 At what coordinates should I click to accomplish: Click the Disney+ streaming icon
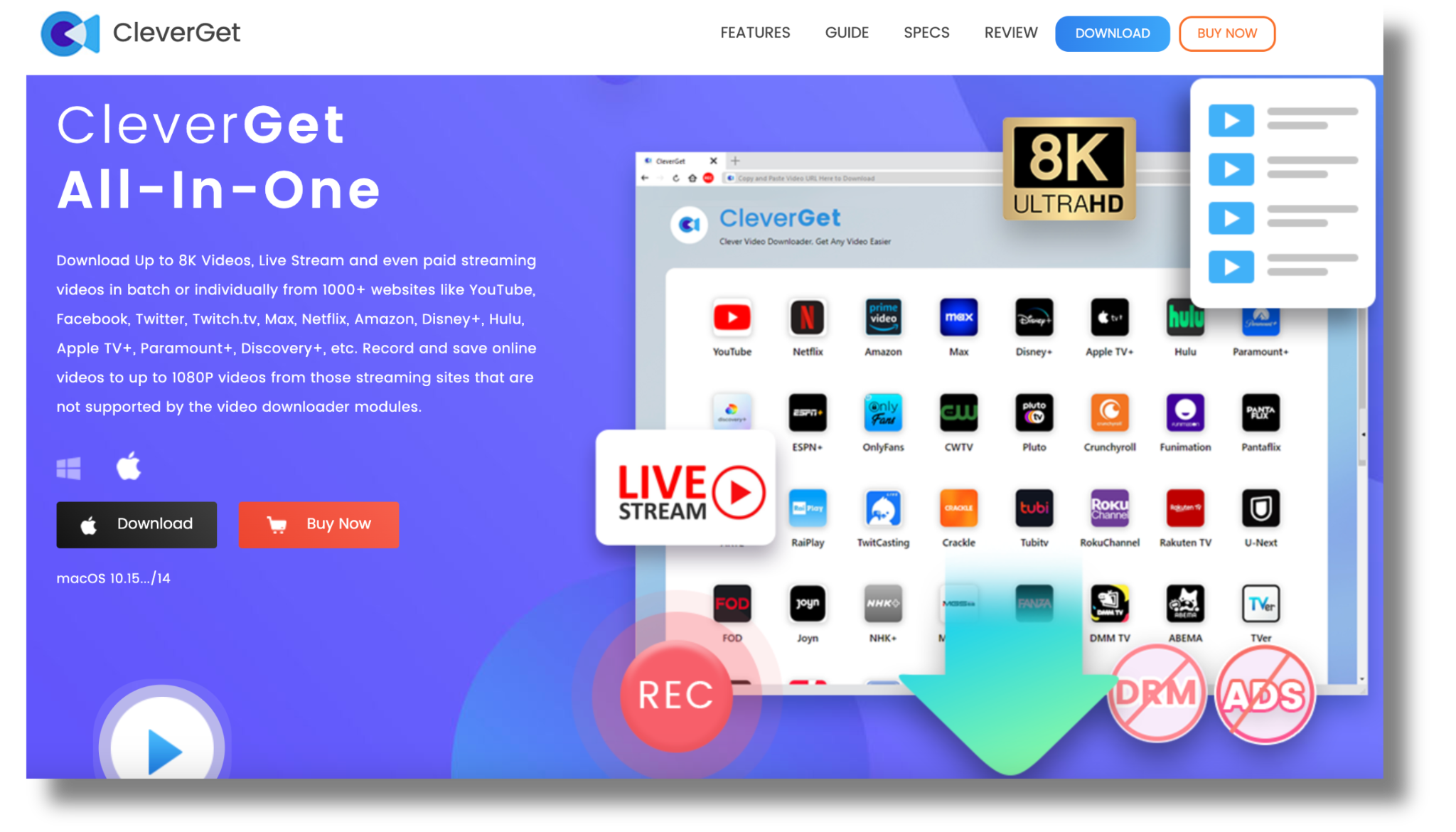point(1033,318)
